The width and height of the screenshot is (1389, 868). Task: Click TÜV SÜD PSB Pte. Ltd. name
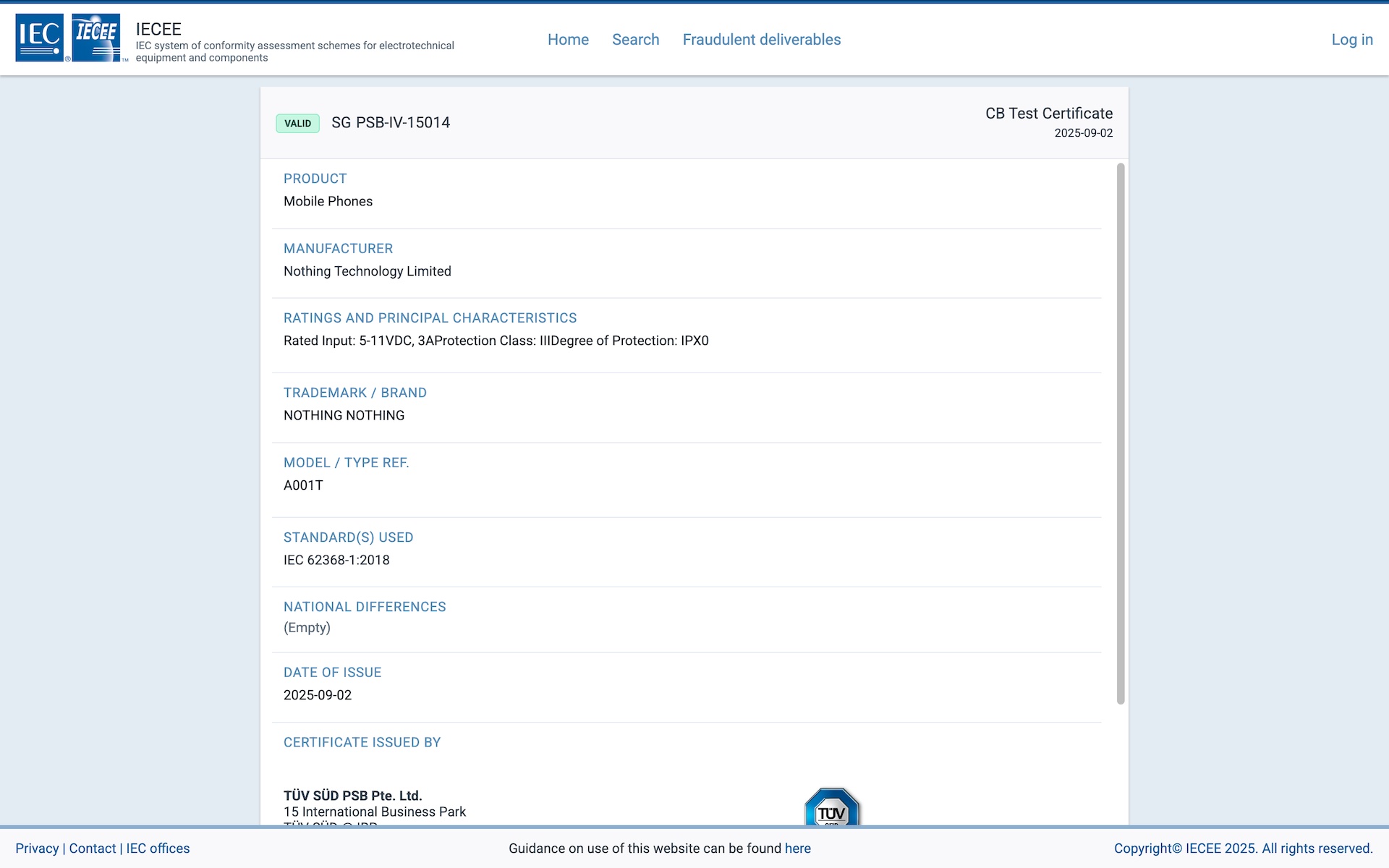coord(352,796)
